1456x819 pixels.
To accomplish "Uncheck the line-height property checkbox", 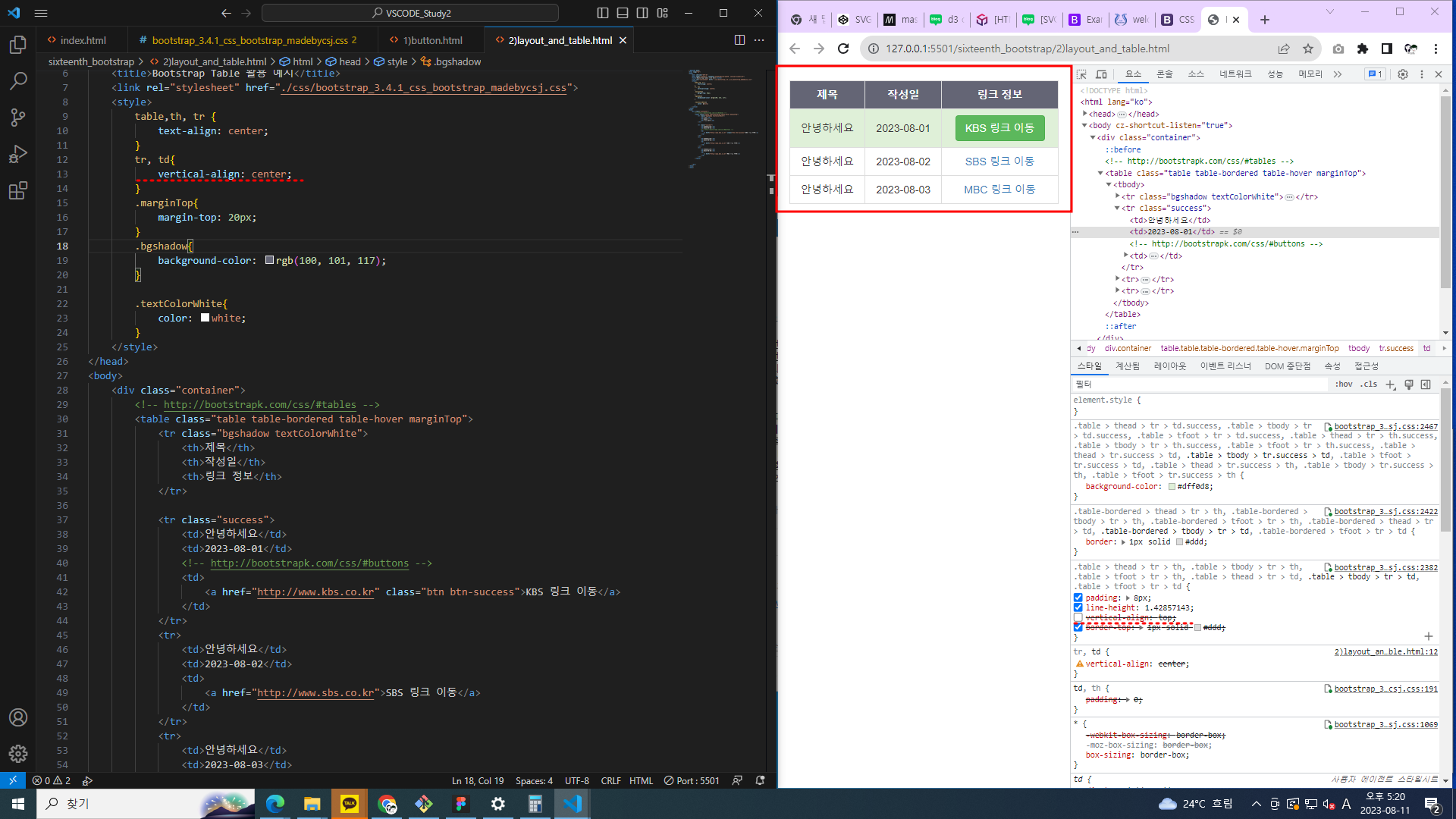I will point(1078,607).
